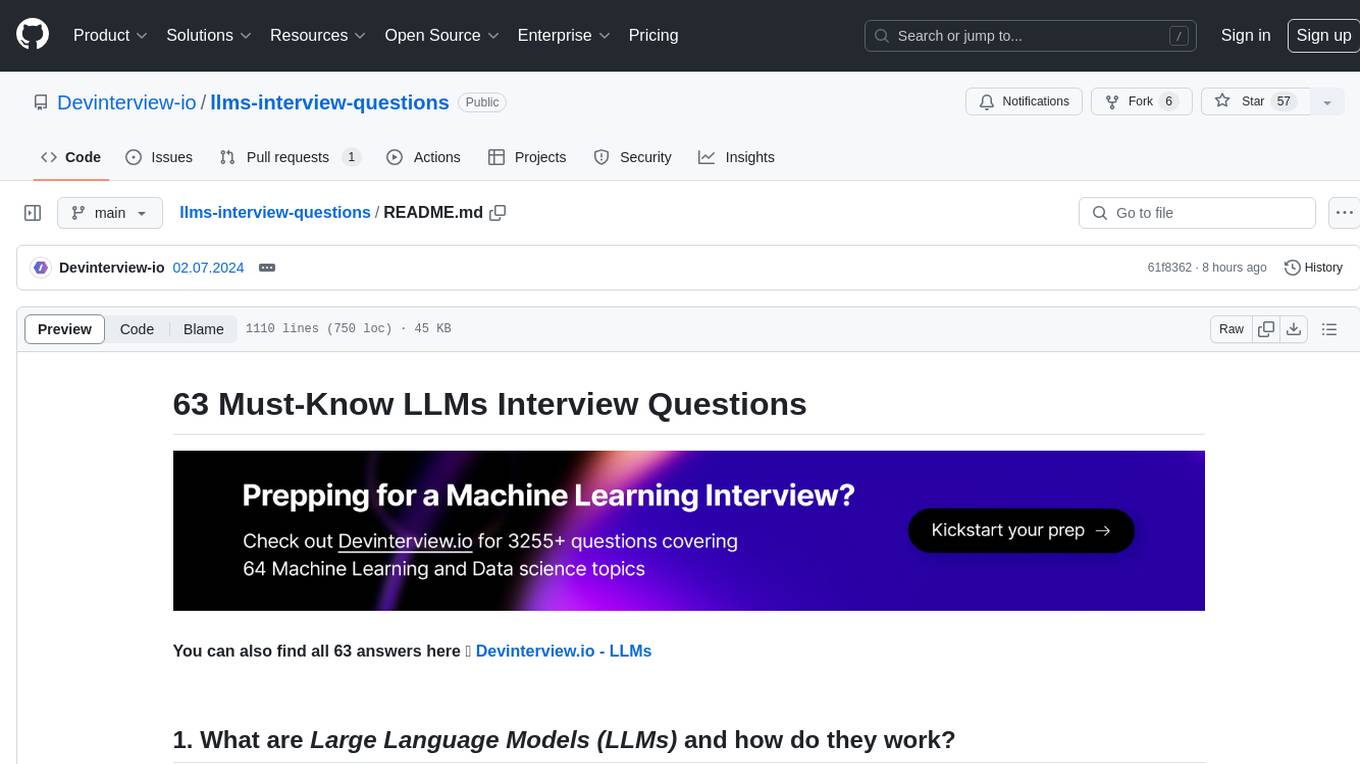The height and width of the screenshot is (764, 1360).
Task: View the file History
Action: click(x=1313, y=267)
